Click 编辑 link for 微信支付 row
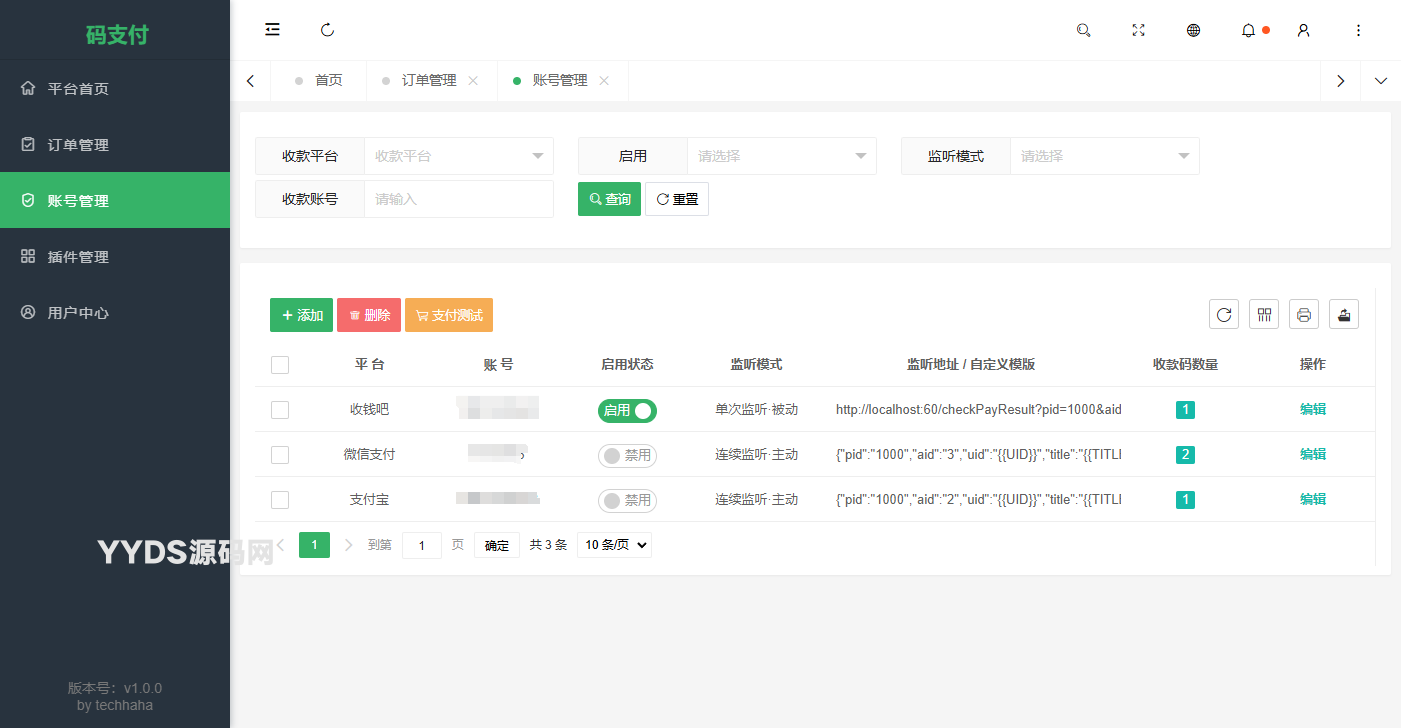This screenshot has height=728, width=1401. 1312,454
